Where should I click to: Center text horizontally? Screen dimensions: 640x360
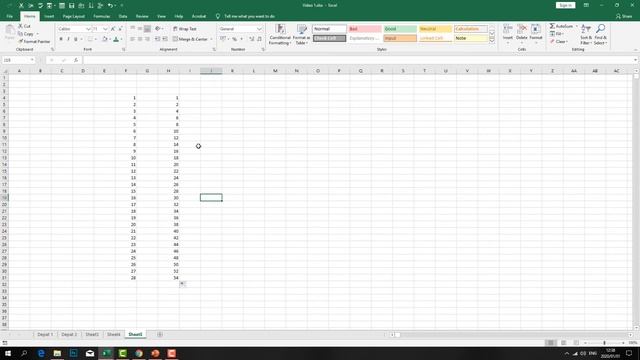coord(140,39)
